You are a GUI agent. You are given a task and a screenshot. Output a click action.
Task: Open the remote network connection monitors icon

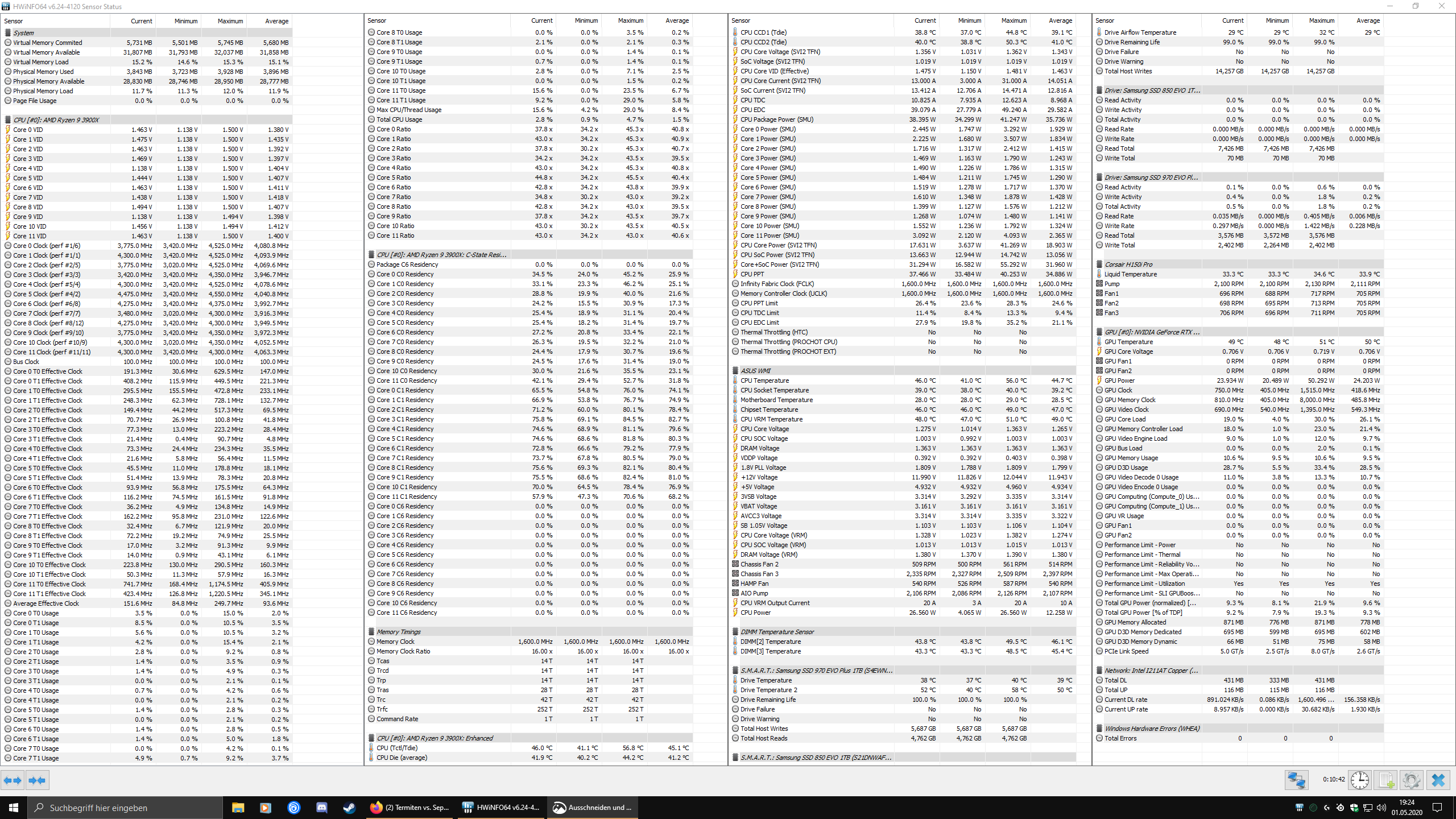(1297, 780)
